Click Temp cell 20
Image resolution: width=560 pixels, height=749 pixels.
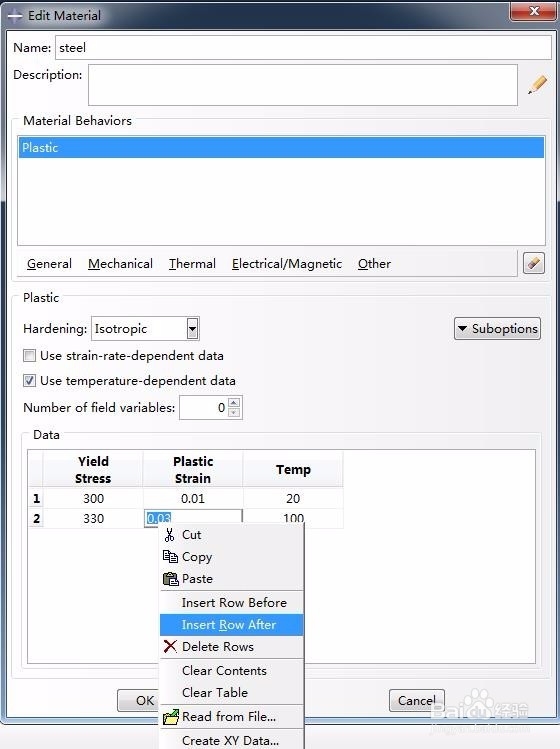pos(293,498)
